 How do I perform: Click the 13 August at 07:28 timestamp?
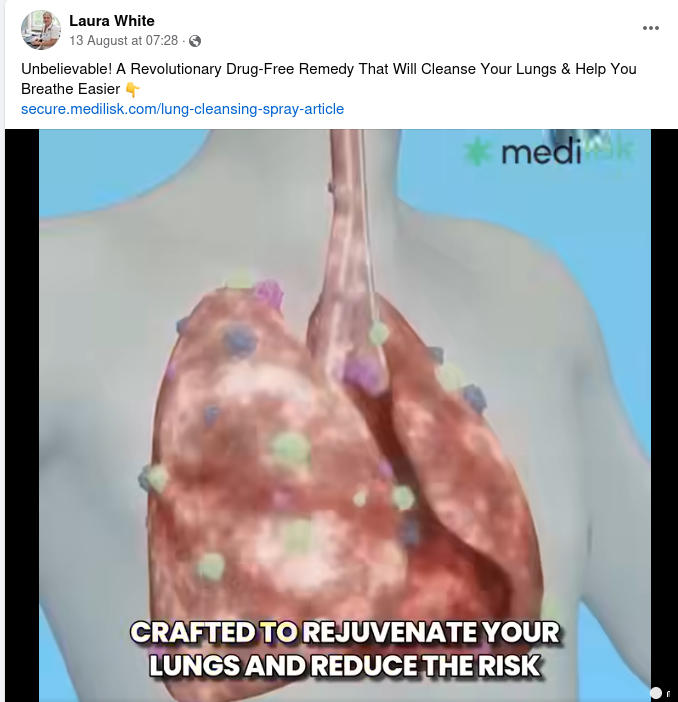click(124, 40)
